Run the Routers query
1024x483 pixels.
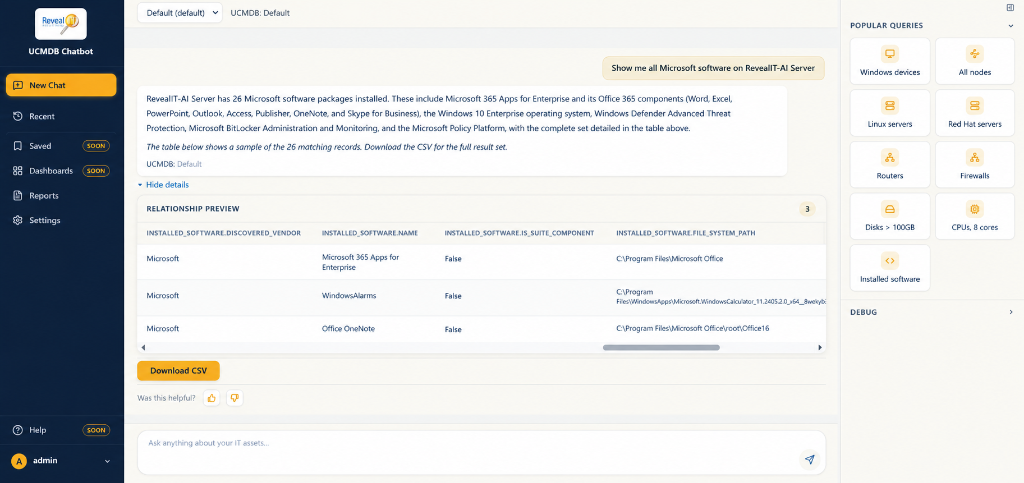[889, 164]
